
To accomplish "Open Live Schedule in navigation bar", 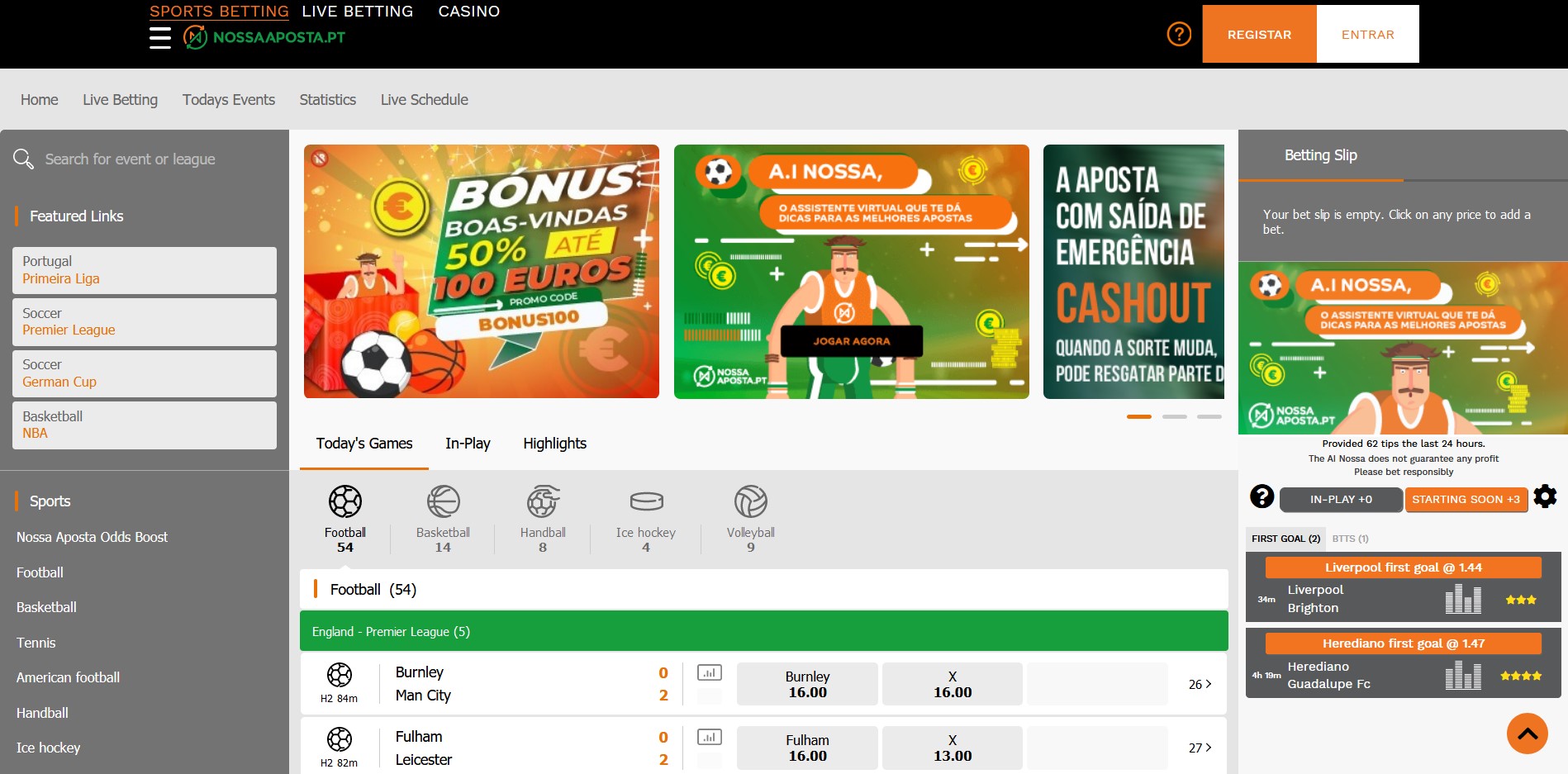I will pos(424,100).
